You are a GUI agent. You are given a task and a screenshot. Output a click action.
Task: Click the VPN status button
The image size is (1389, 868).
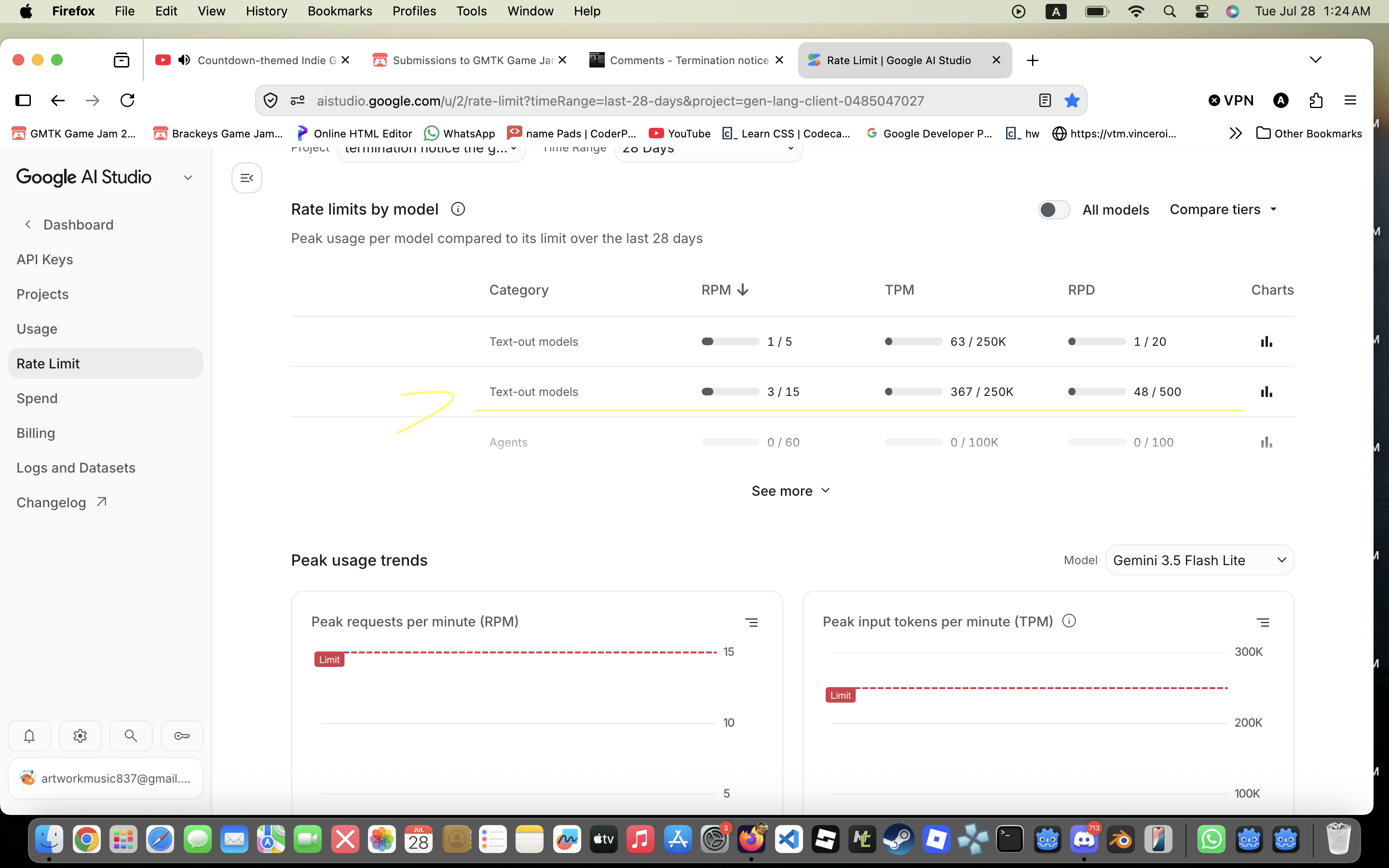[x=1231, y=100]
